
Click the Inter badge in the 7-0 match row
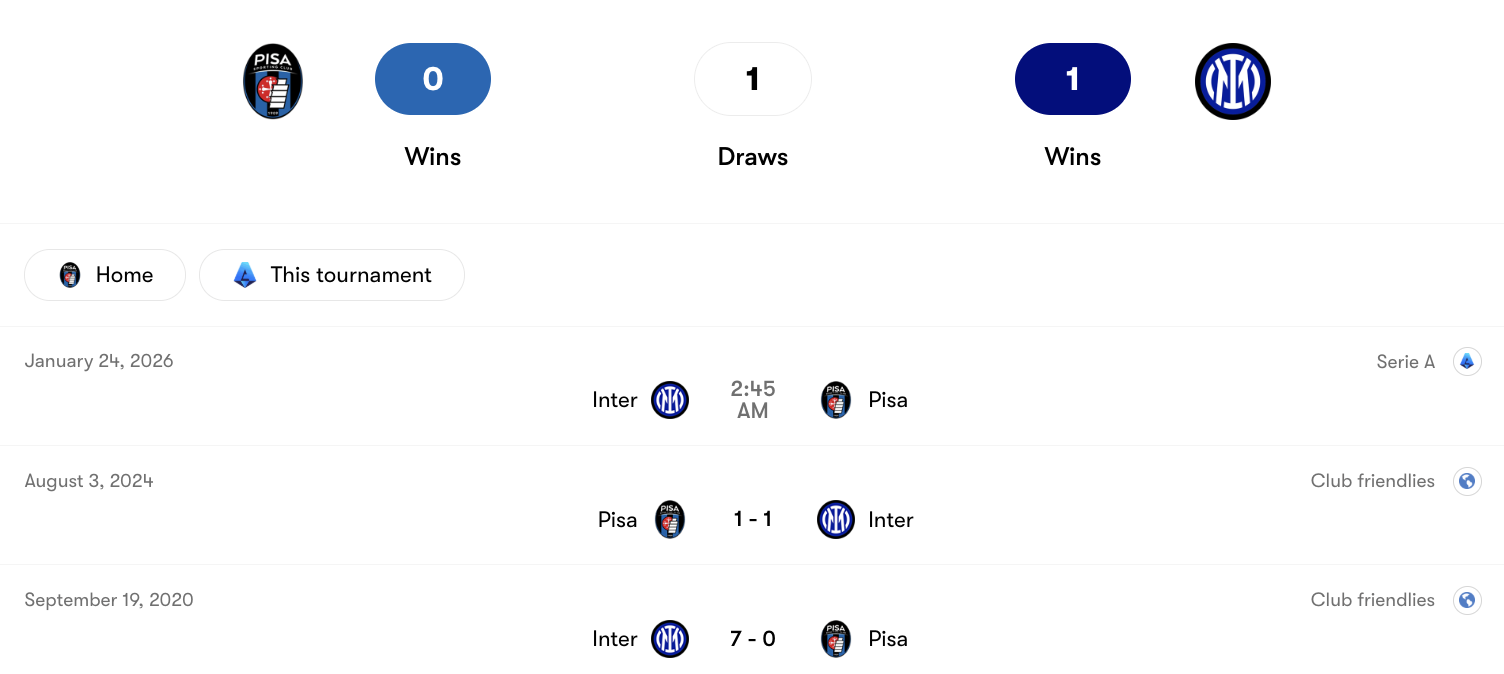tap(669, 639)
